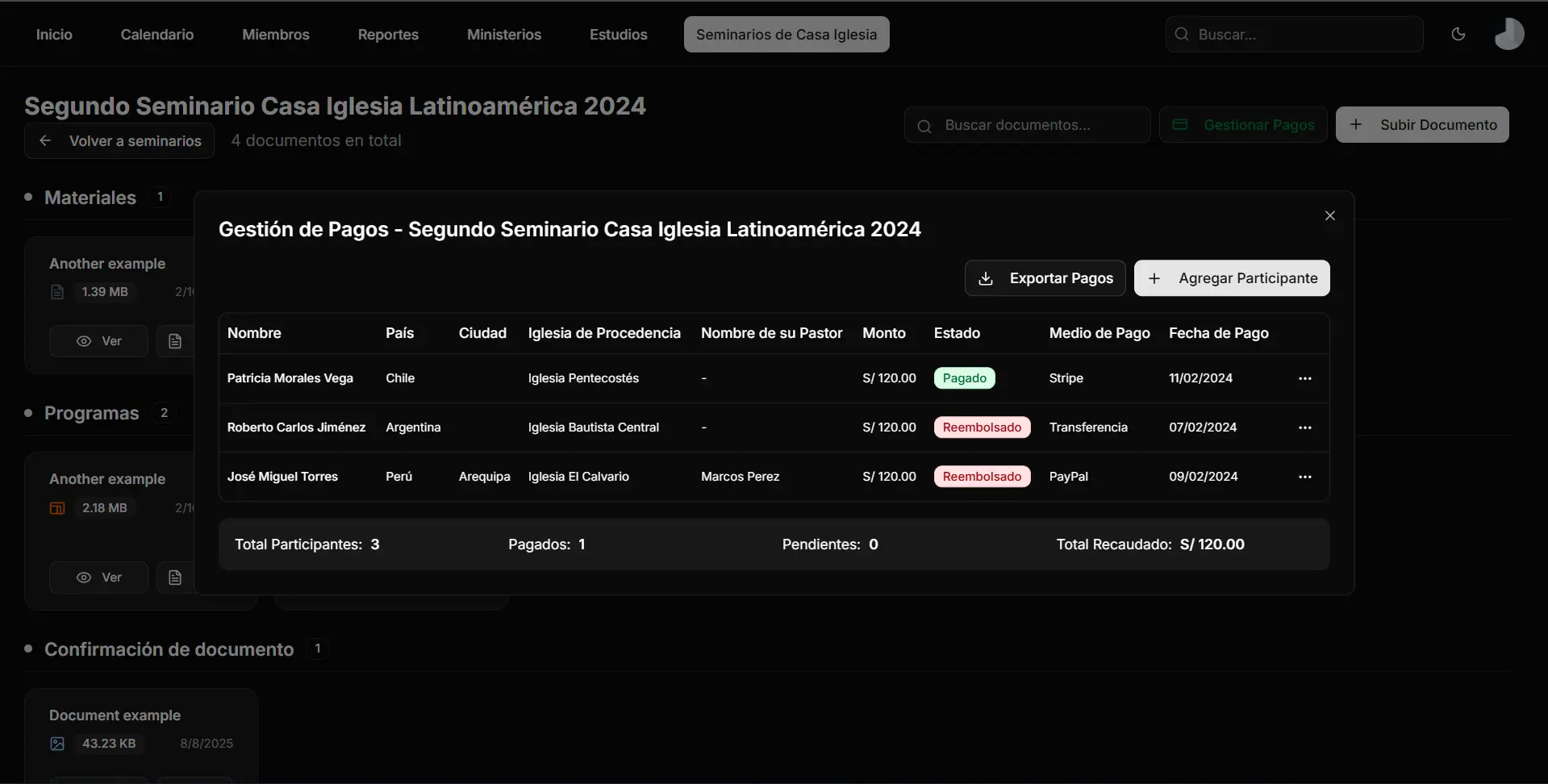Viewport: 1548px width, 784px height.
Task: View the Programas document with eye icon
Action: [x=85, y=578]
